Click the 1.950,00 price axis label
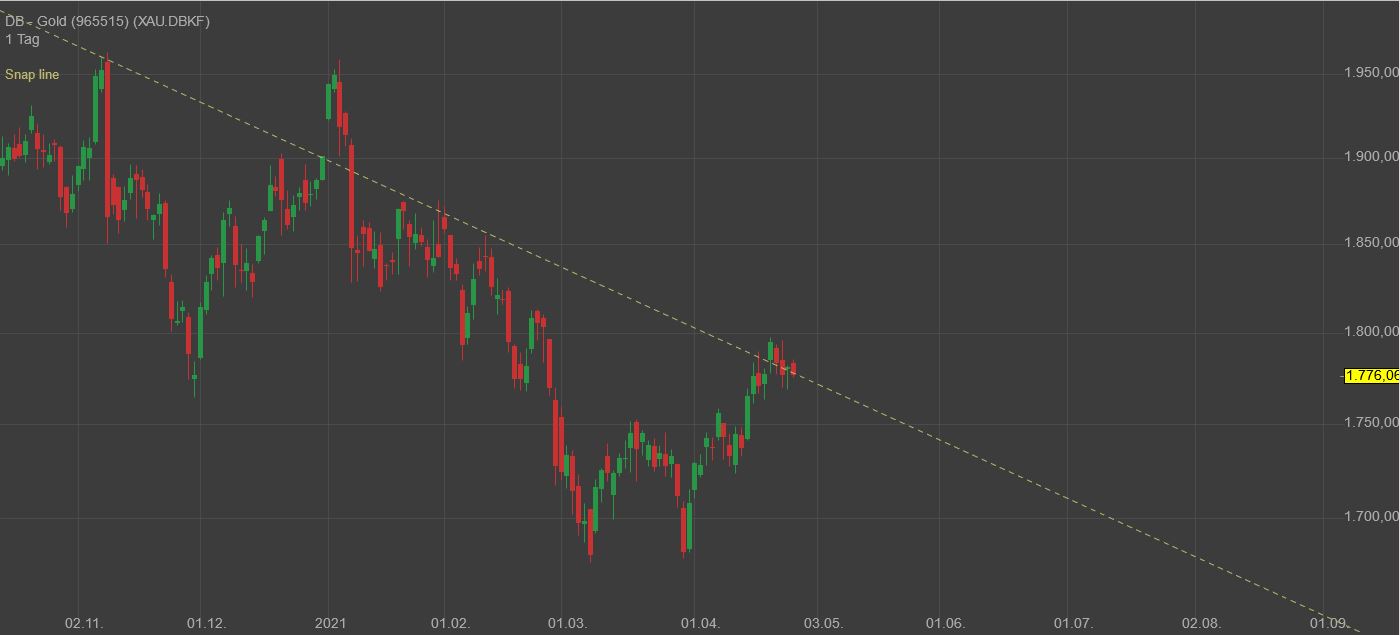1400x635 pixels. point(1371,73)
